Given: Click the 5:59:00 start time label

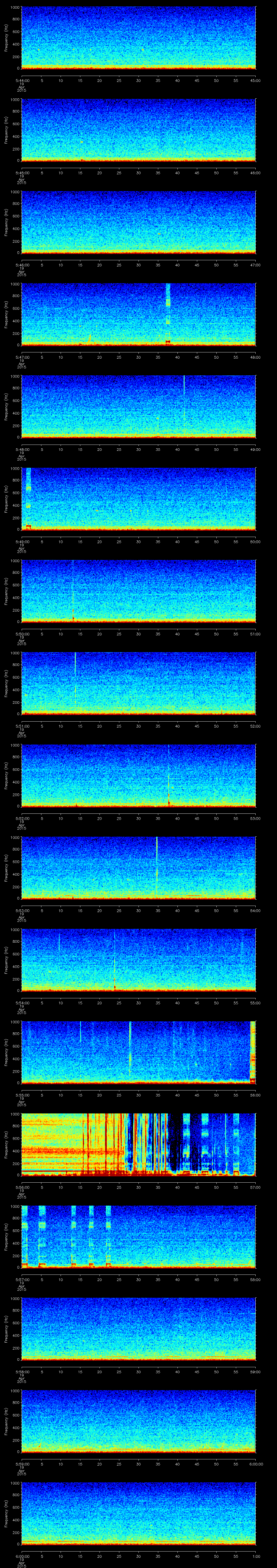Looking at the screenshot, I should pyautogui.click(x=22, y=1464).
